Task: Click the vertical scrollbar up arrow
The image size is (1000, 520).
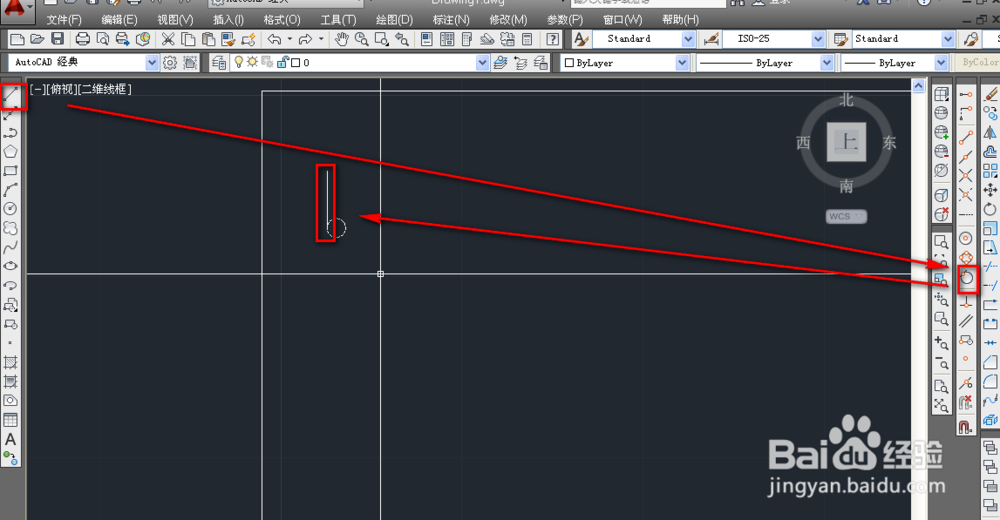Action: click(918, 85)
